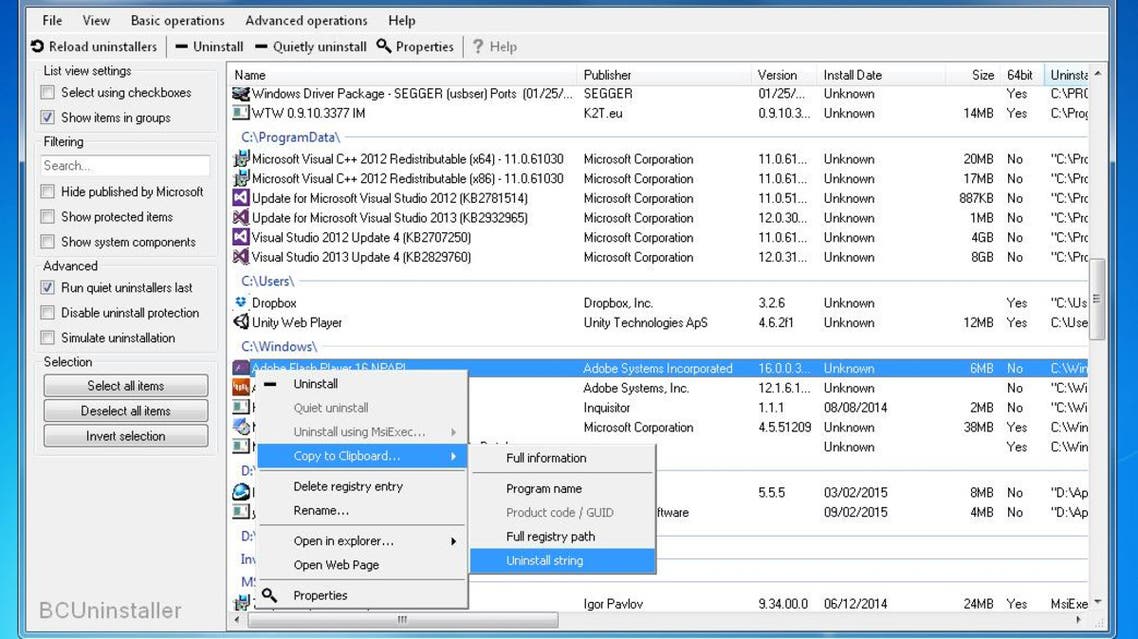Click the horizontal scrollbar thumb
The width and height of the screenshot is (1138, 639).
tap(403, 619)
